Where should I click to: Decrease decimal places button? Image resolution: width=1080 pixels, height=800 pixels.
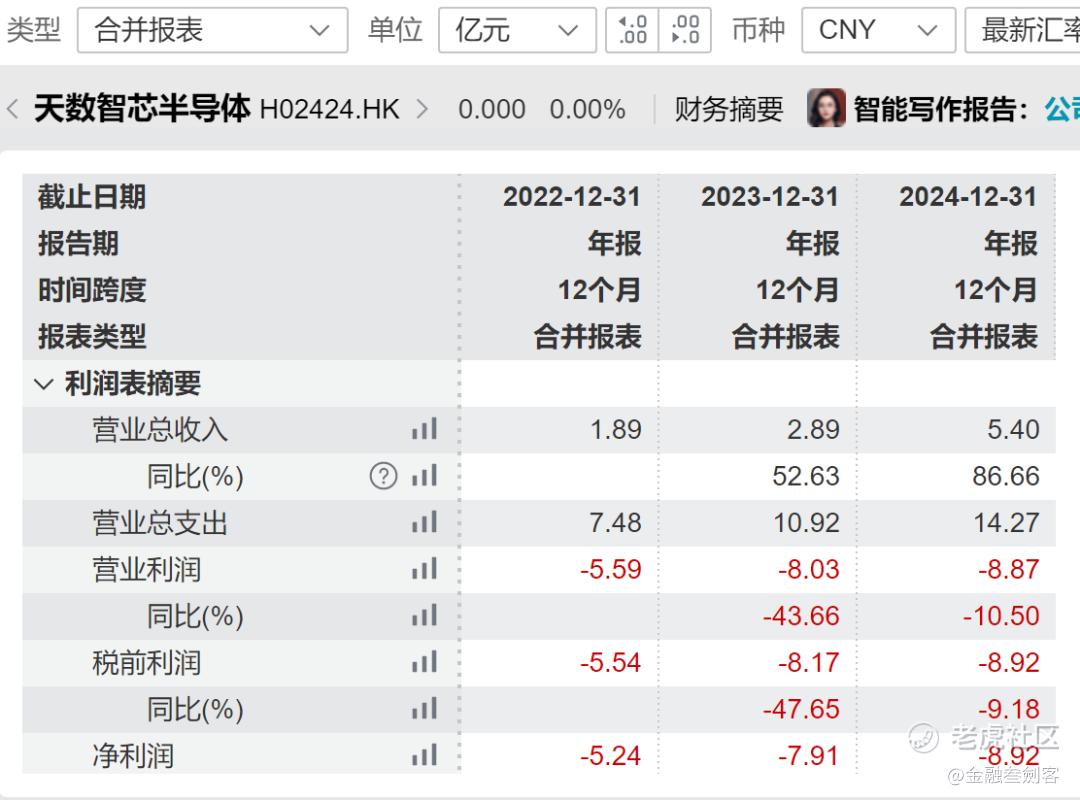[x=685, y=30]
